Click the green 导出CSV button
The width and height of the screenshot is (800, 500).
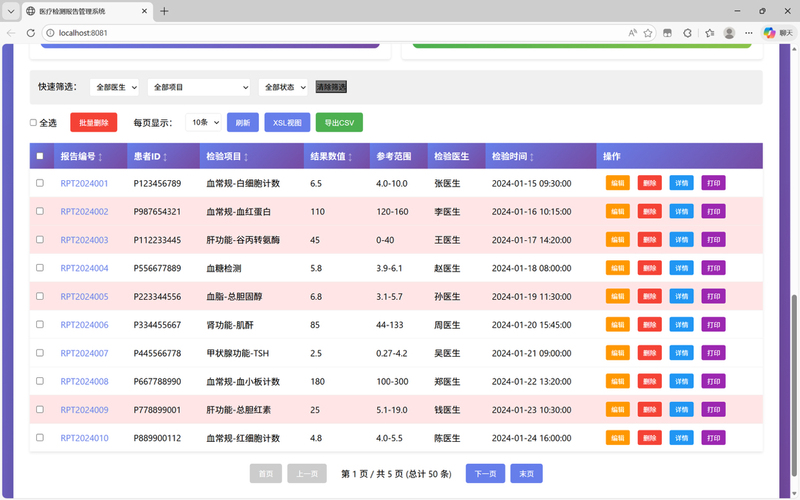tap(339, 122)
